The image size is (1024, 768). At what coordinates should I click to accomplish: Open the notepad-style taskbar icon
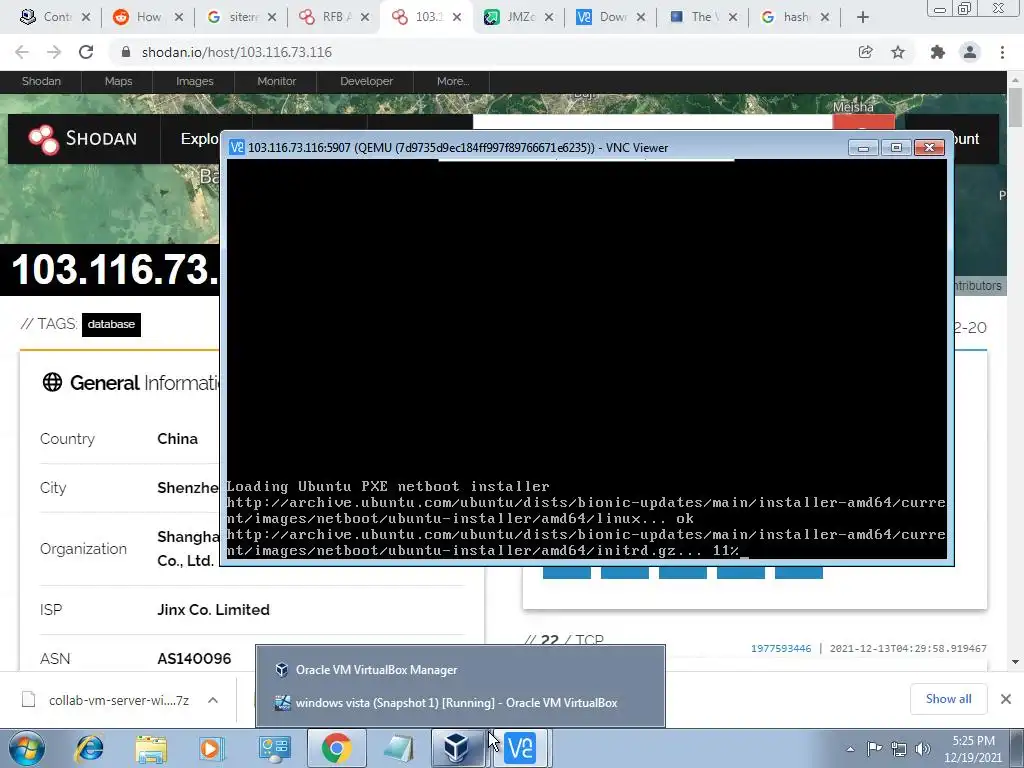399,748
